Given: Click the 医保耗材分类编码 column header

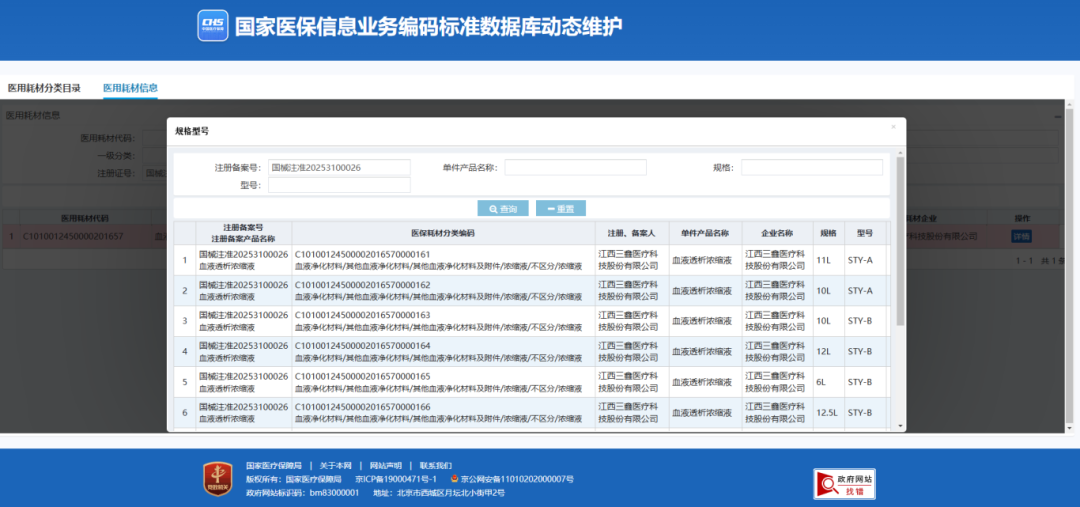Looking at the screenshot, I should click(x=444, y=233).
